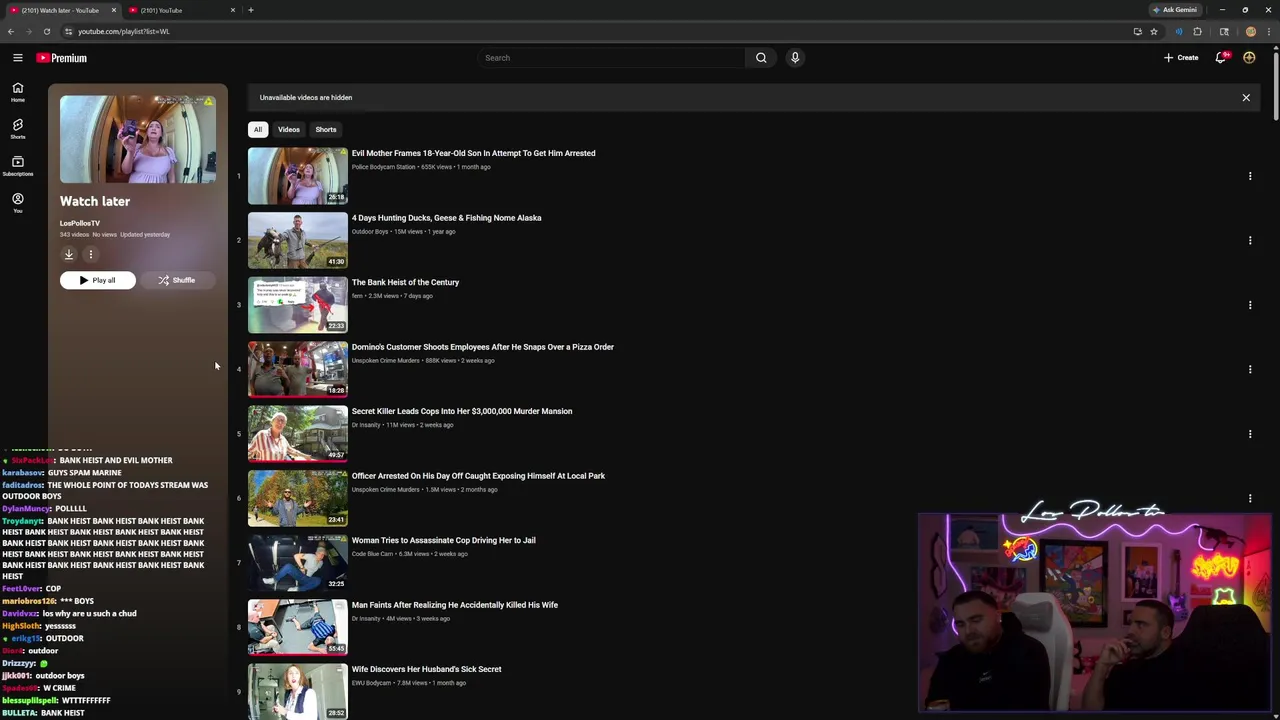Bookmark this page with star icon
Image resolution: width=1280 pixels, height=720 pixels.
point(1154,31)
